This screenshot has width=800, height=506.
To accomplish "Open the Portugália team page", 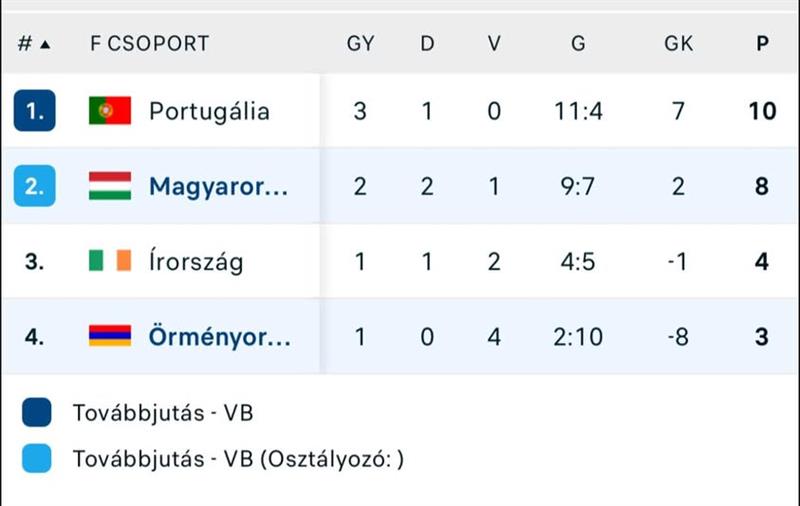I will (x=209, y=111).
